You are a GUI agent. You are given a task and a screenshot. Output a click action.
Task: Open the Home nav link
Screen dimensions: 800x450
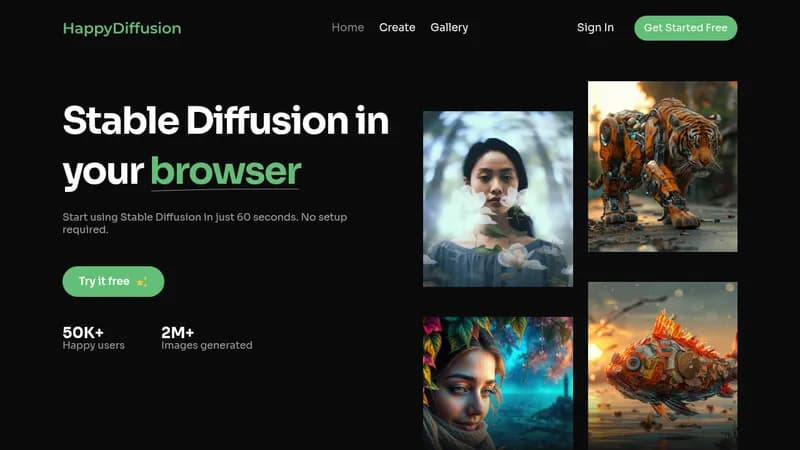pos(348,28)
